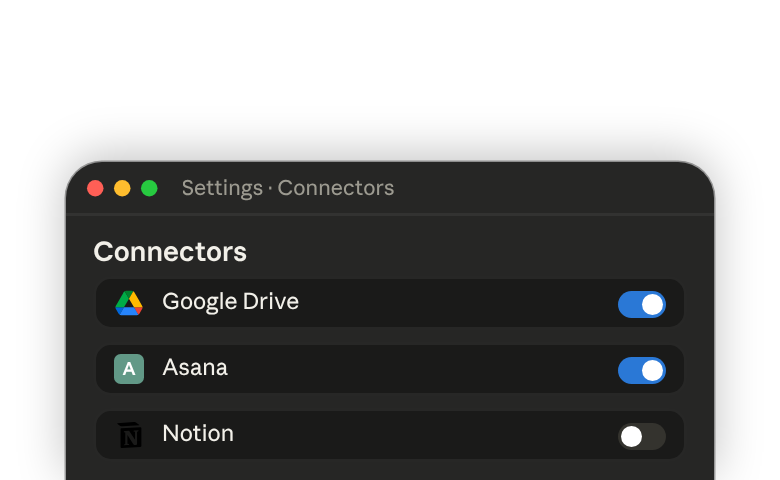Click the white knob of Notion switch
Viewport: 780px width, 480px height.
pyautogui.click(x=632, y=437)
